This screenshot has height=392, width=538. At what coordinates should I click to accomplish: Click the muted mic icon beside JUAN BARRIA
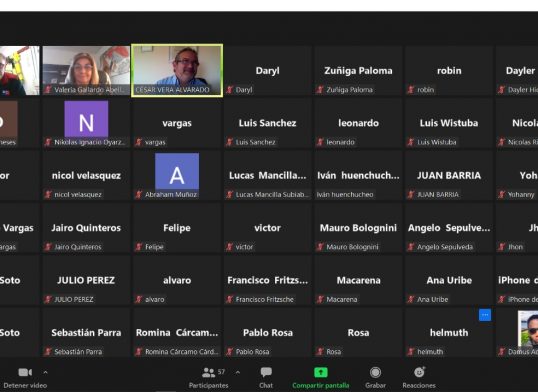click(411, 195)
